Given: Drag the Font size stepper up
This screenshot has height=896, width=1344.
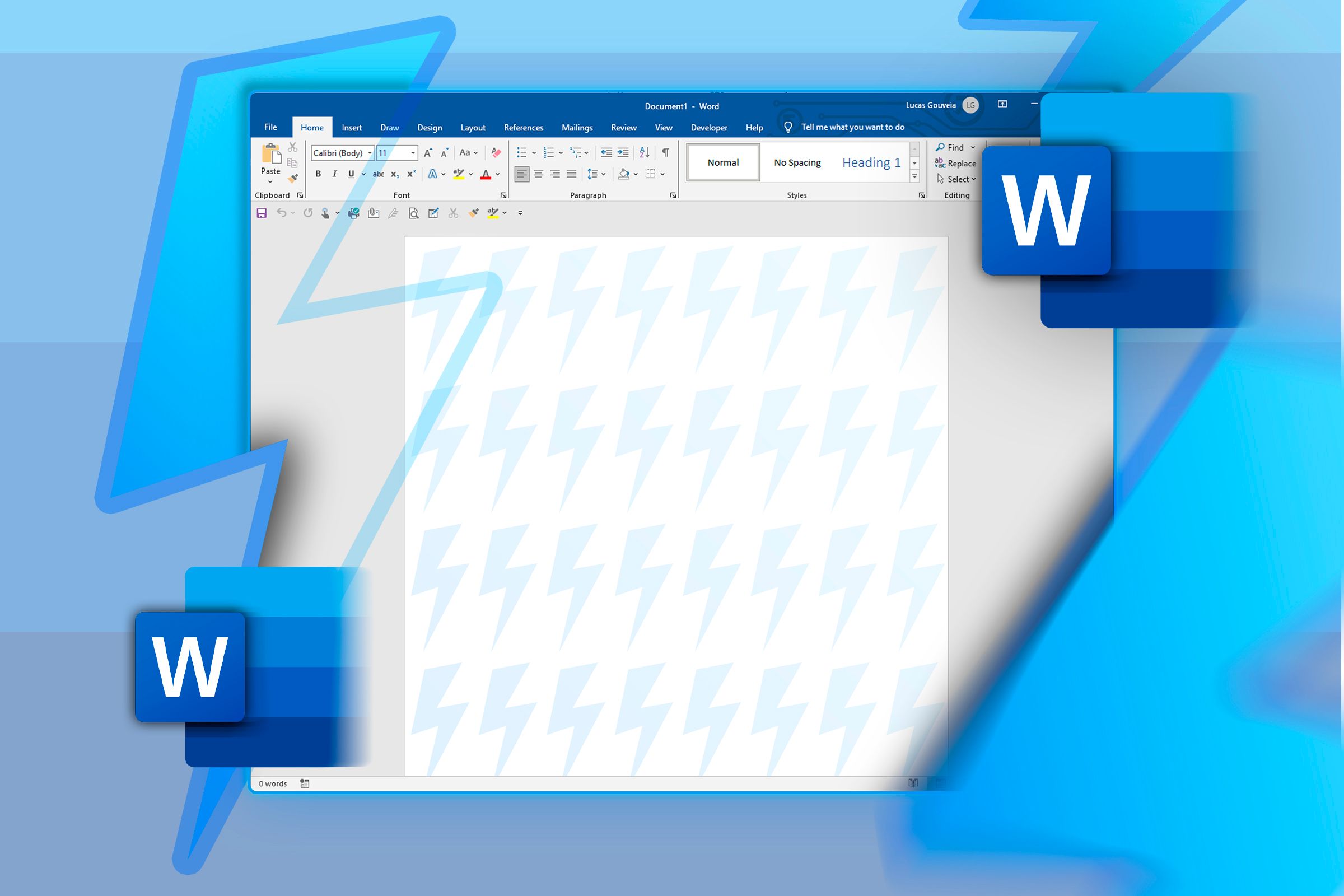Looking at the screenshot, I should [425, 151].
